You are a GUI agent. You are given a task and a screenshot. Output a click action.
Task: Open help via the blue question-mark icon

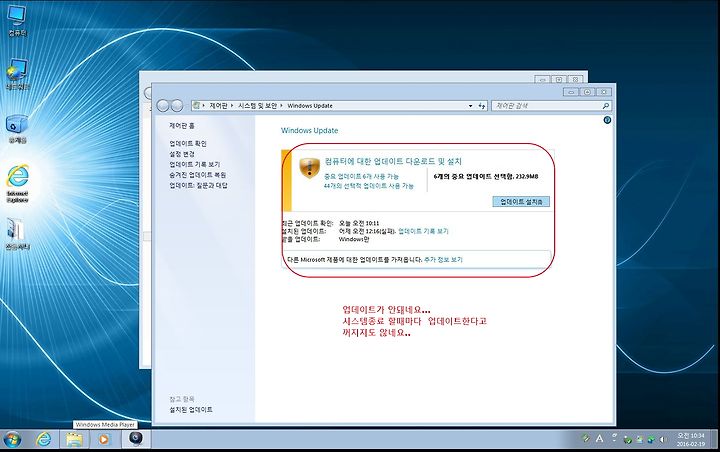pyautogui.click(x=607, y=120)
